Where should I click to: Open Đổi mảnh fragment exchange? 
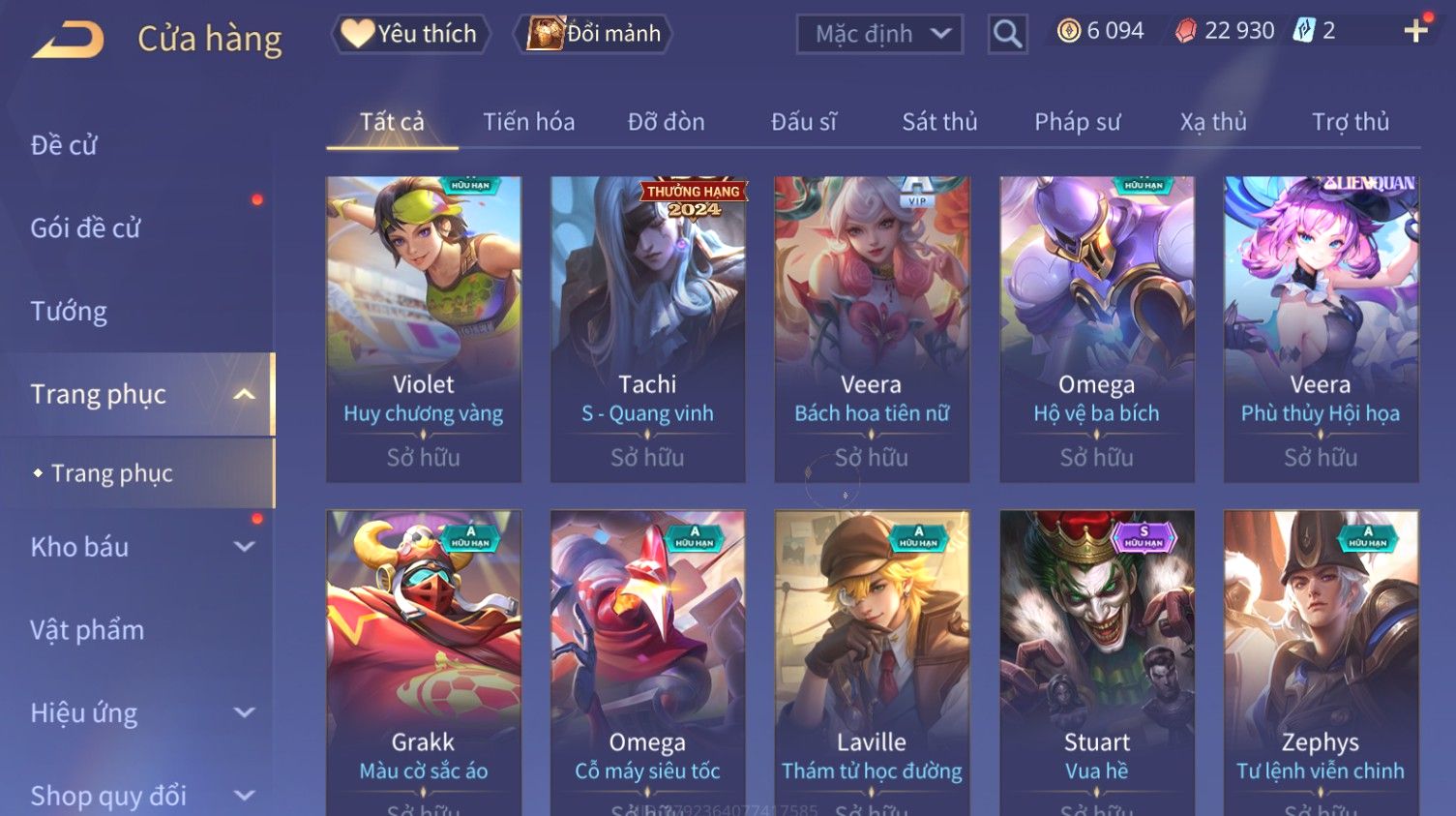[x=594, y=34]
